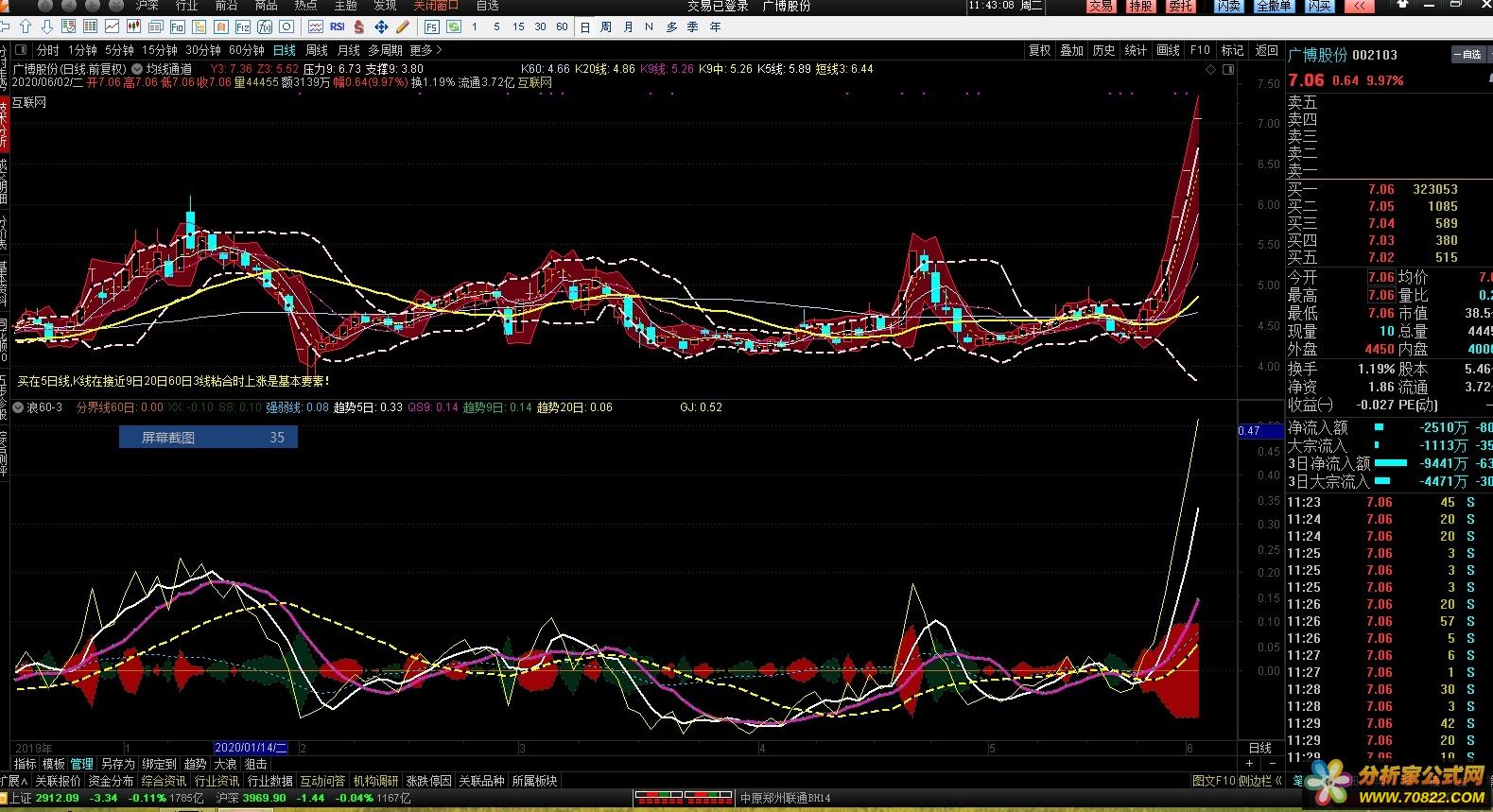The height and width of the screenshot is (812, 1493).
Task: Click the down arrow toolbar icon
Action: 47,26
